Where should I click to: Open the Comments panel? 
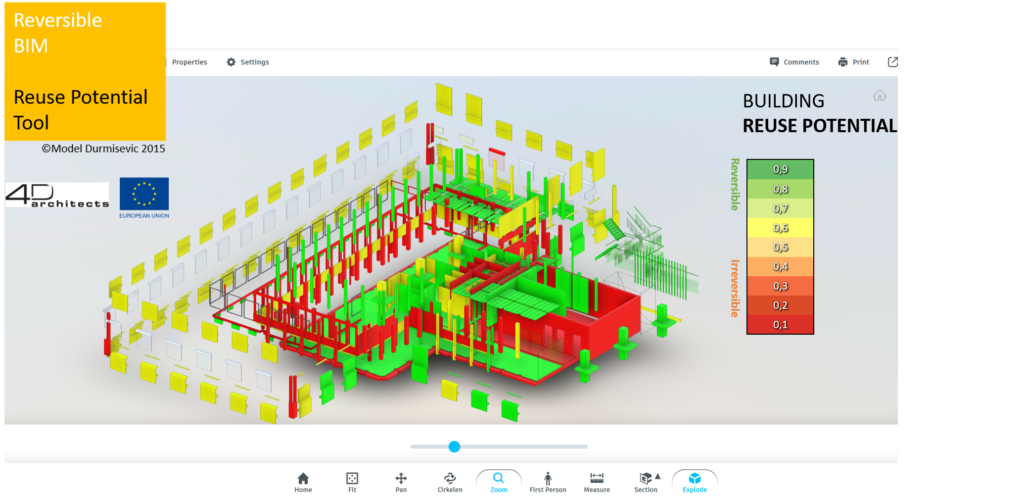coord(794,62)
